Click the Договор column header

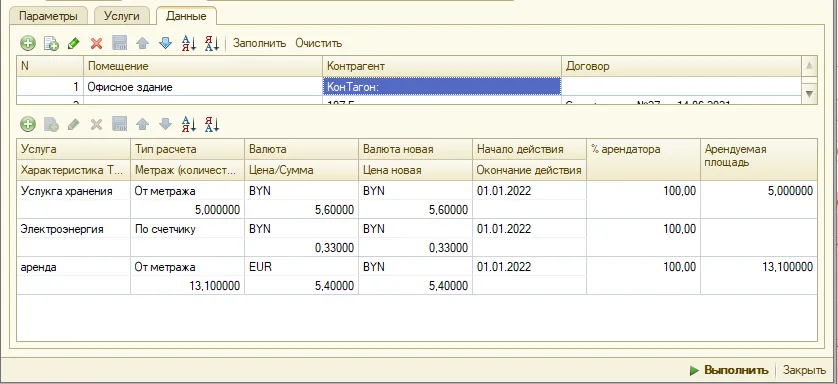pyautogui.click(x=682, y=66)
